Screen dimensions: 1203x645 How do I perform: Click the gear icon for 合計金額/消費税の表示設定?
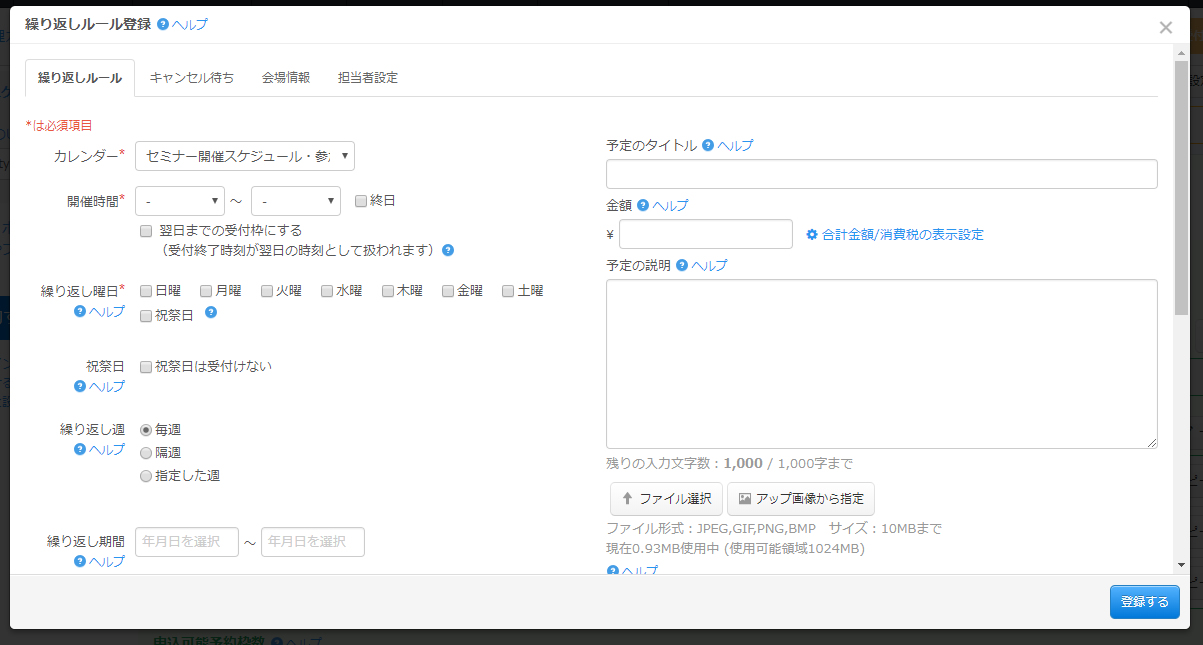click(x=812, y=234)
